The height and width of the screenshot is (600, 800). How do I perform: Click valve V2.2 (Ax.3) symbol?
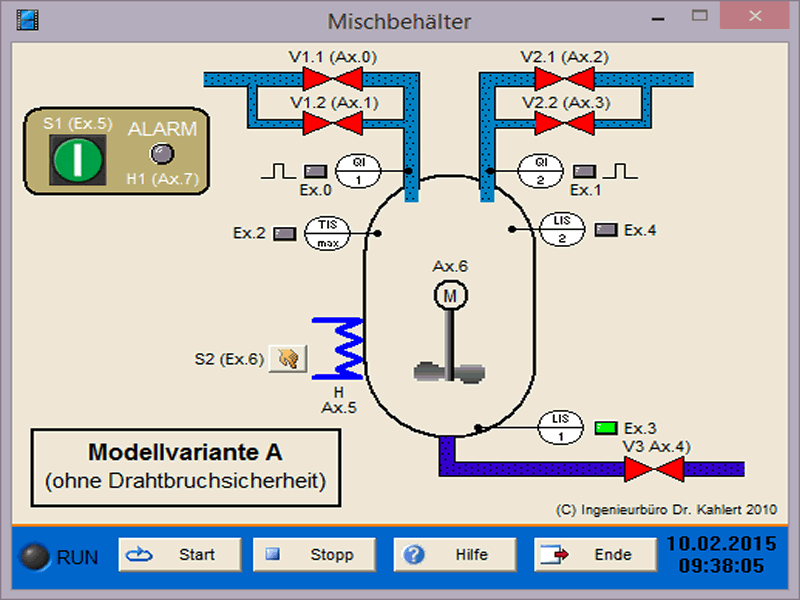(564, 123)
